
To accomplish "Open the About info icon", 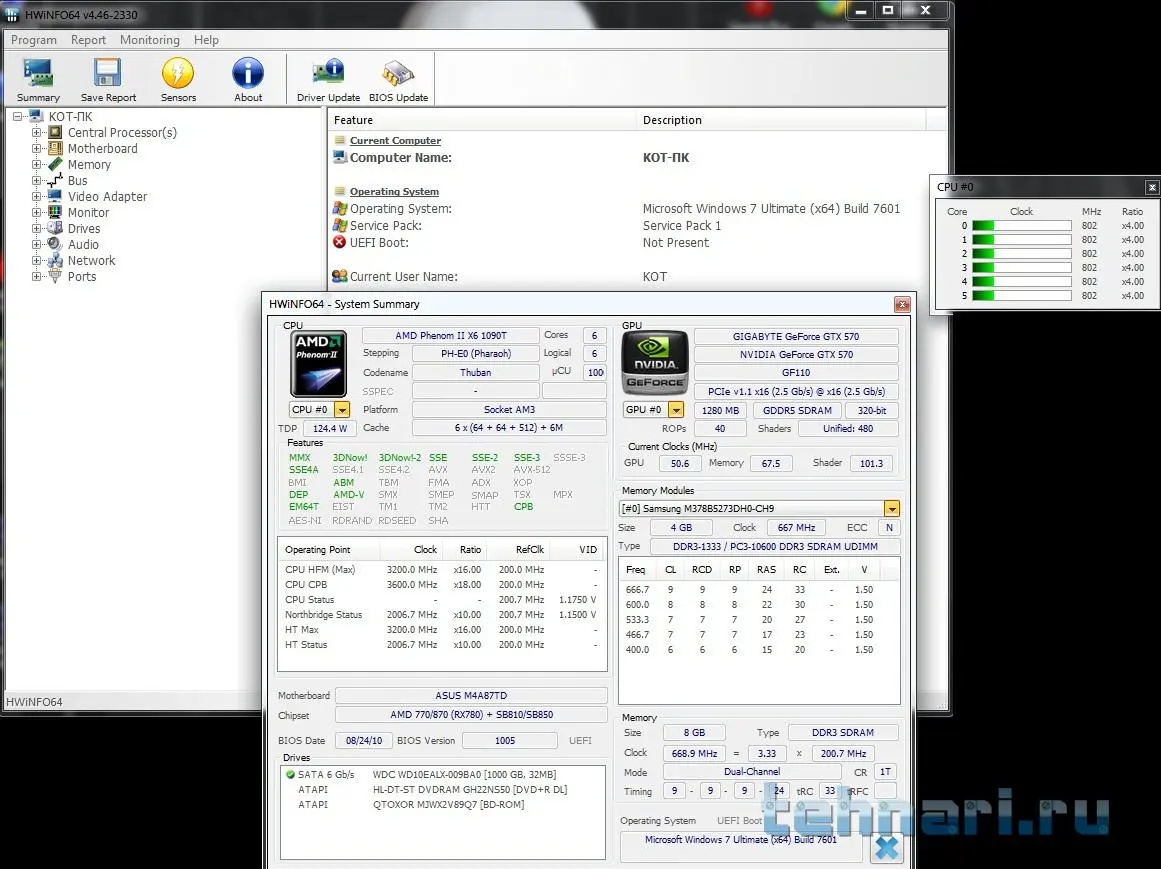I will pos(248,74).
